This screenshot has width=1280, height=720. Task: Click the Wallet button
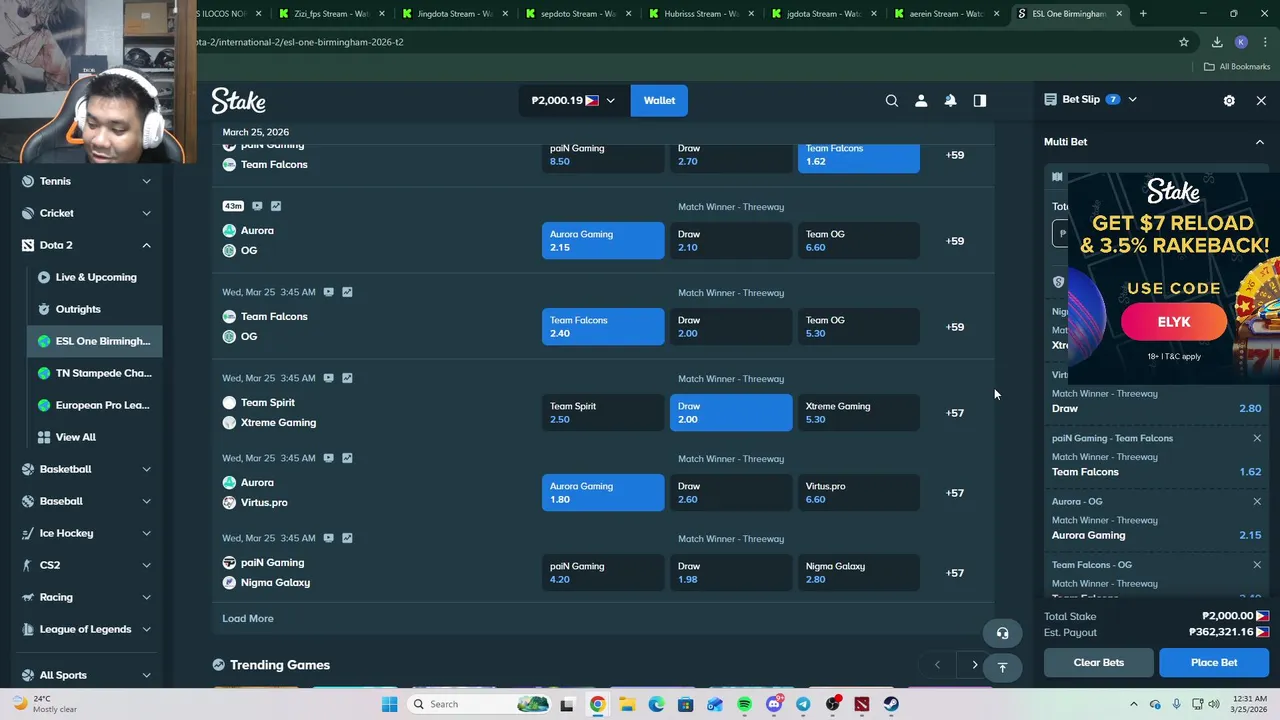pyautogui.click(x=659, y=100)
